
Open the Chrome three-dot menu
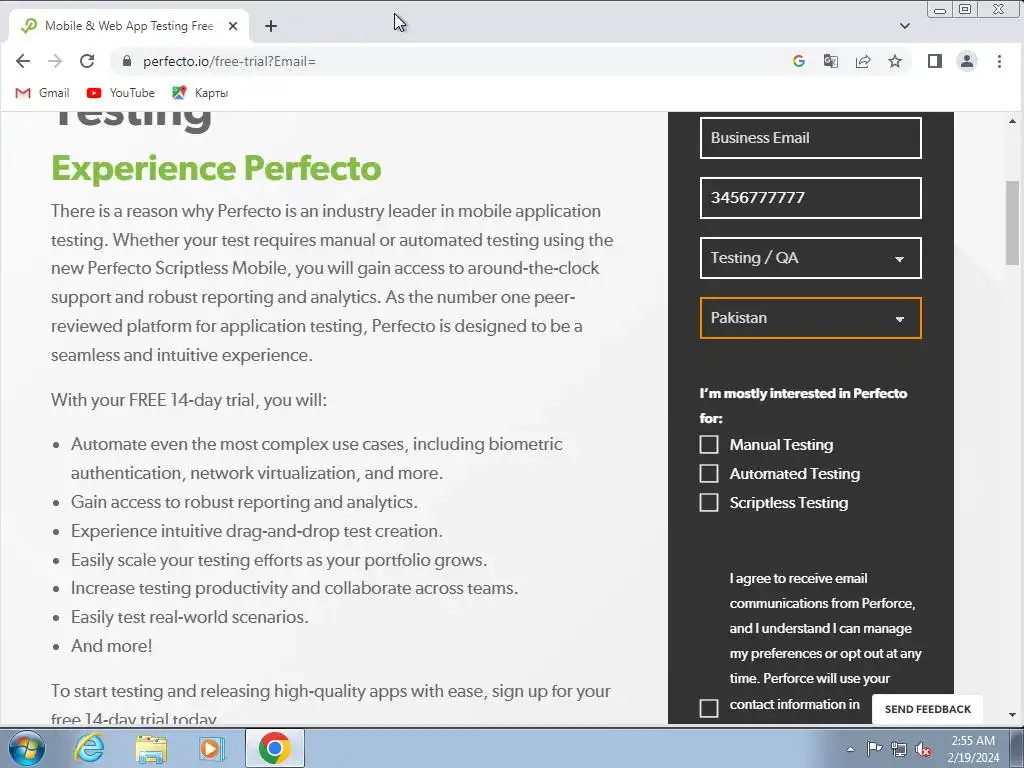tap(999, 61)
